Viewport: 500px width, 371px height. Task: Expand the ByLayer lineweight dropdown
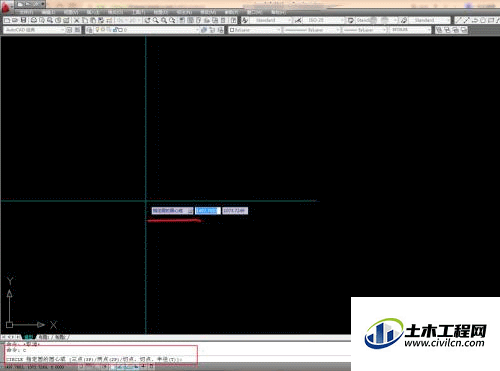(384, 30)
